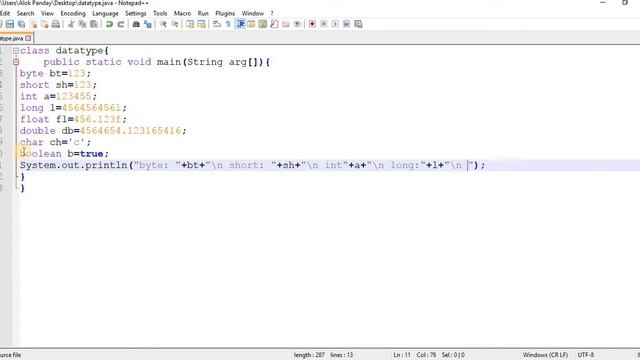This screenshot has width=640, height=360.
Task: Toggle word wrap in the toolbar
Action: tap(217, 24)
